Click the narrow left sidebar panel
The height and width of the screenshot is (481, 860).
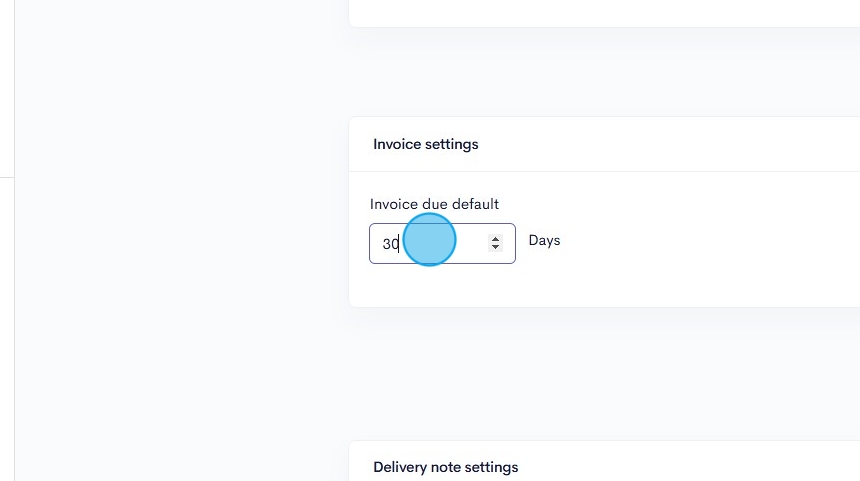pyautogui.click(x=7, y=240)
